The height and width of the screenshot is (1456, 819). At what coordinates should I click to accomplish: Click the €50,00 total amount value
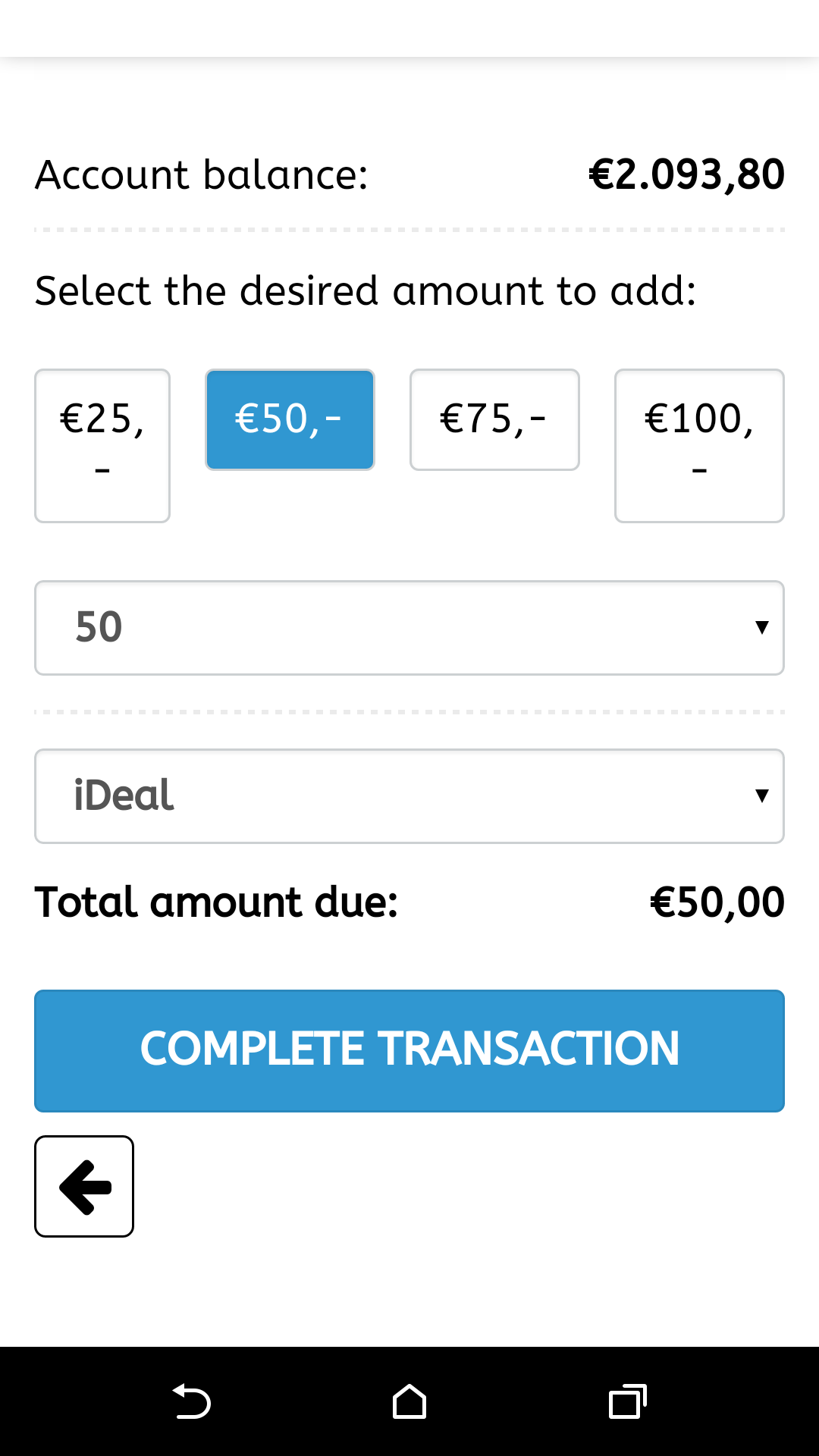717,902
